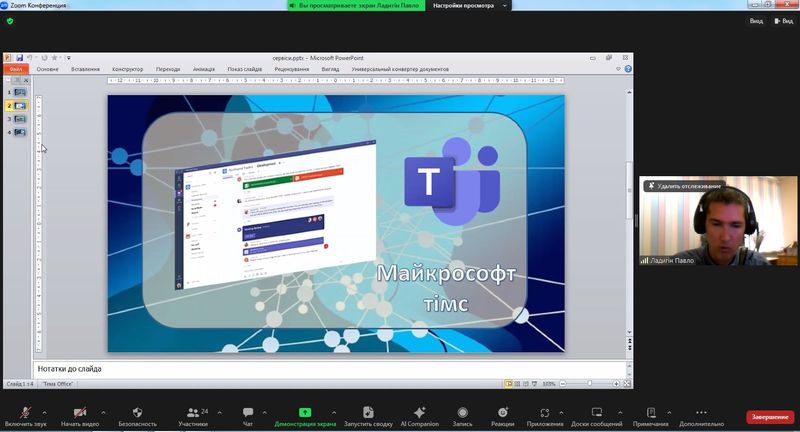Expand audio options arrow beside Включить звук

click(44, 412)
